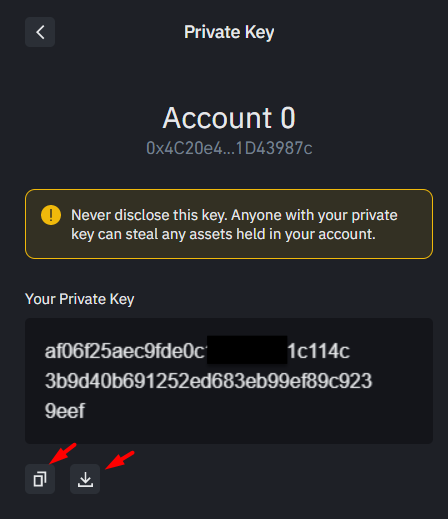448x519 pixels.
Task: Go back using the left chevron button
Action: 40,32
